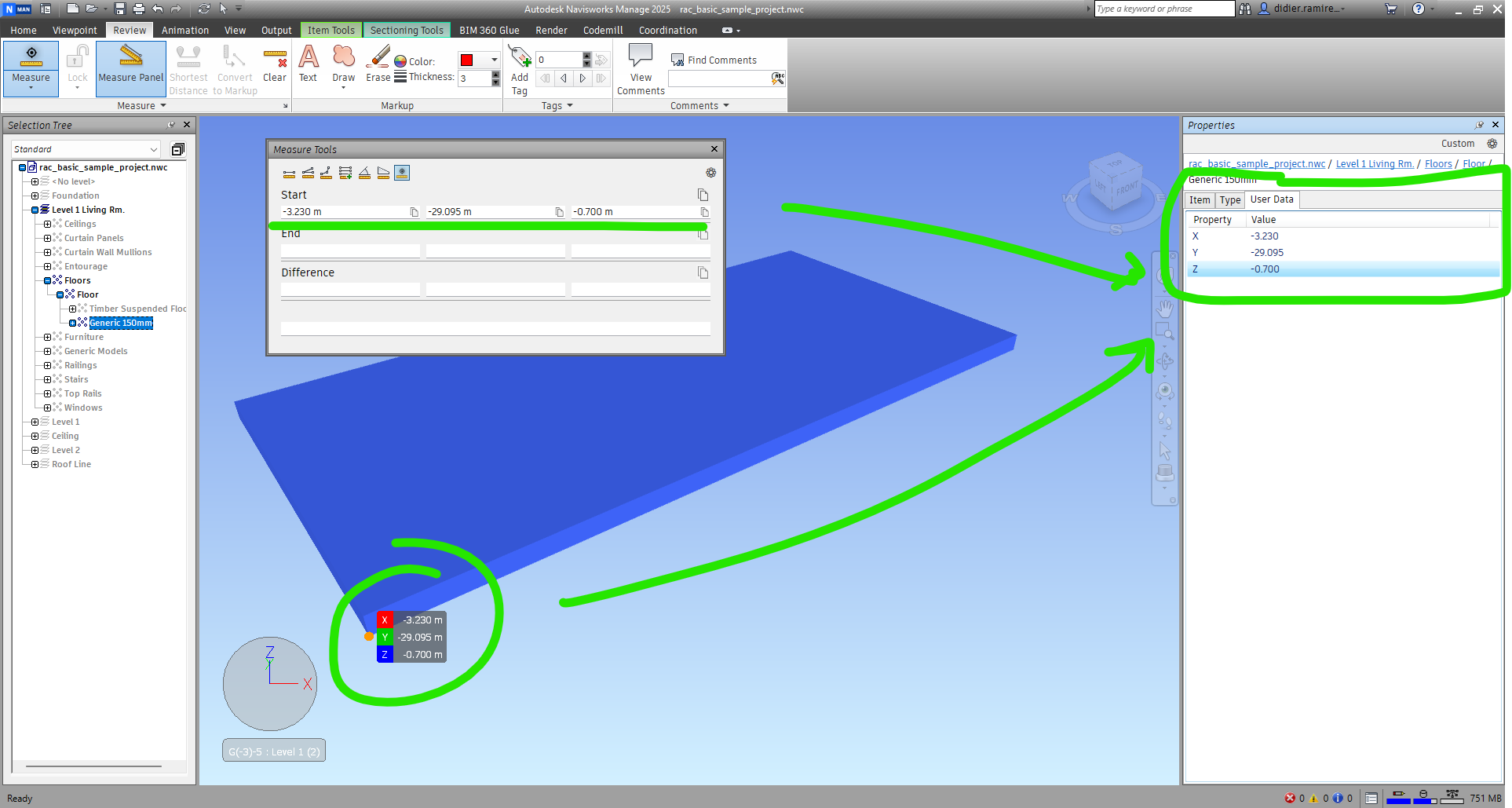Open the Animation ribbon tab

coord(185,31)
